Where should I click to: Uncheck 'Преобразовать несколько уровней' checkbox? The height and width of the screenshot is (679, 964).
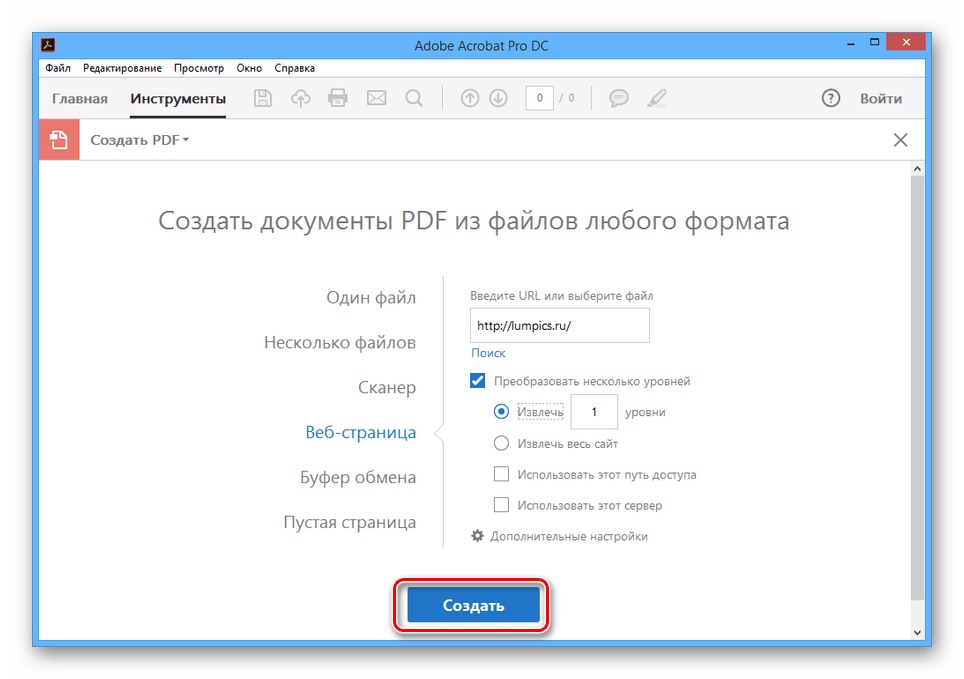(x=478, y=381)
